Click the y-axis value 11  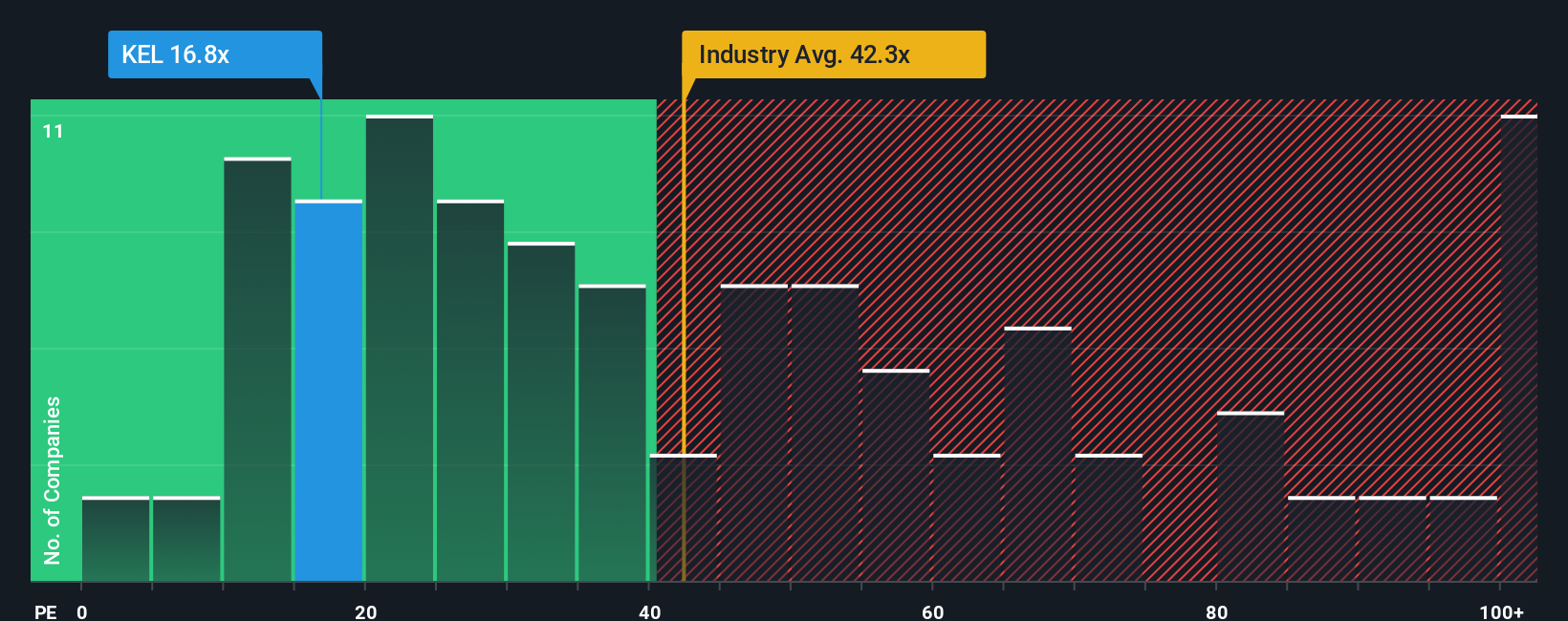(x=54, y=131)
